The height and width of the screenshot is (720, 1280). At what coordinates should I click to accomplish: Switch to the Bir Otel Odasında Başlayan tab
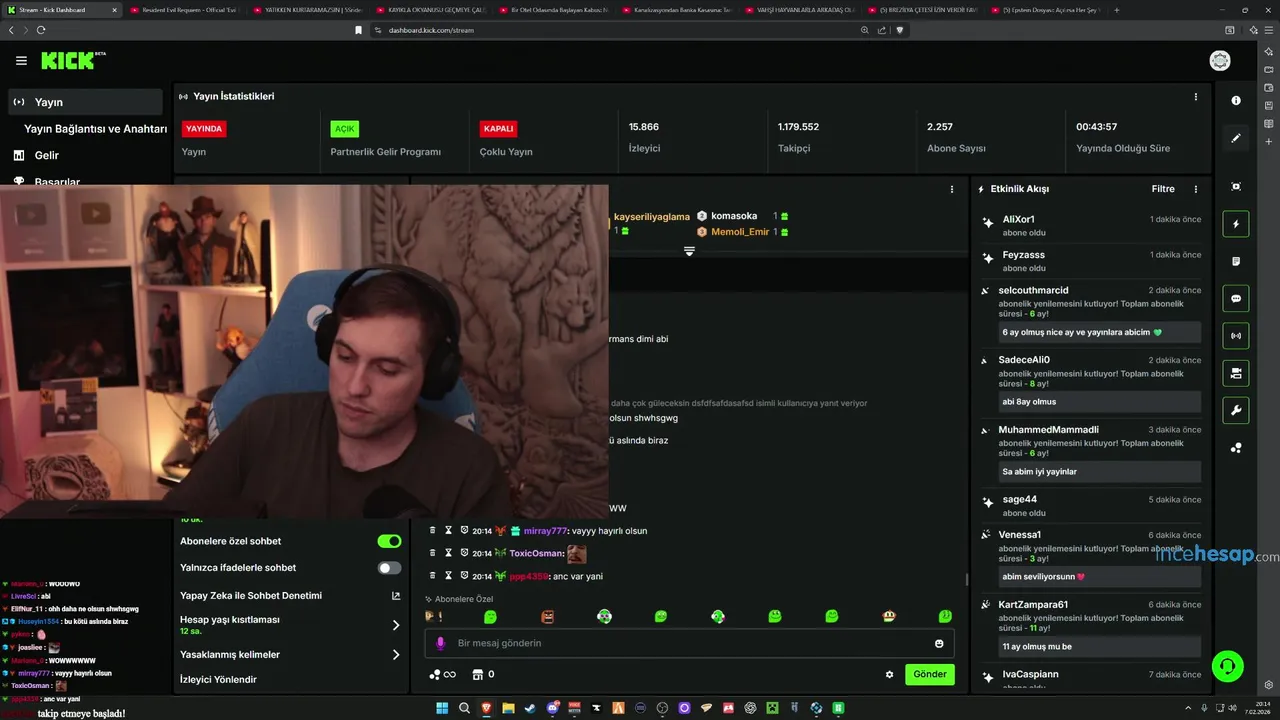pos(557,10)
